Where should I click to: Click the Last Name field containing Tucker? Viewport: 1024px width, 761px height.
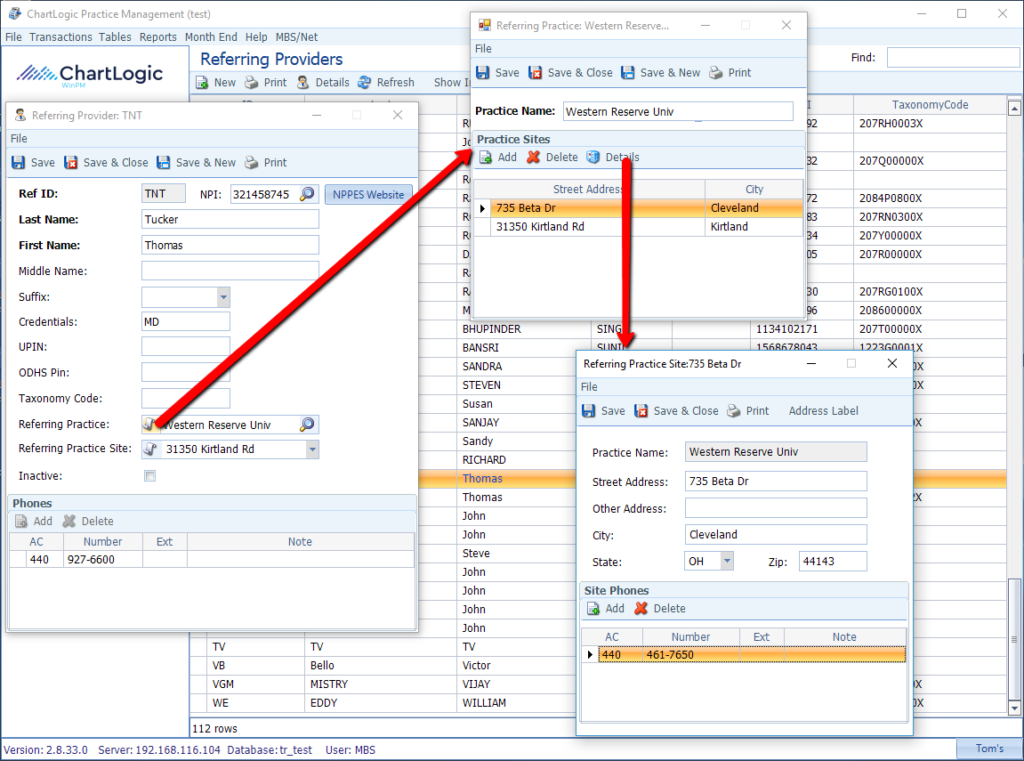(230, 219)
